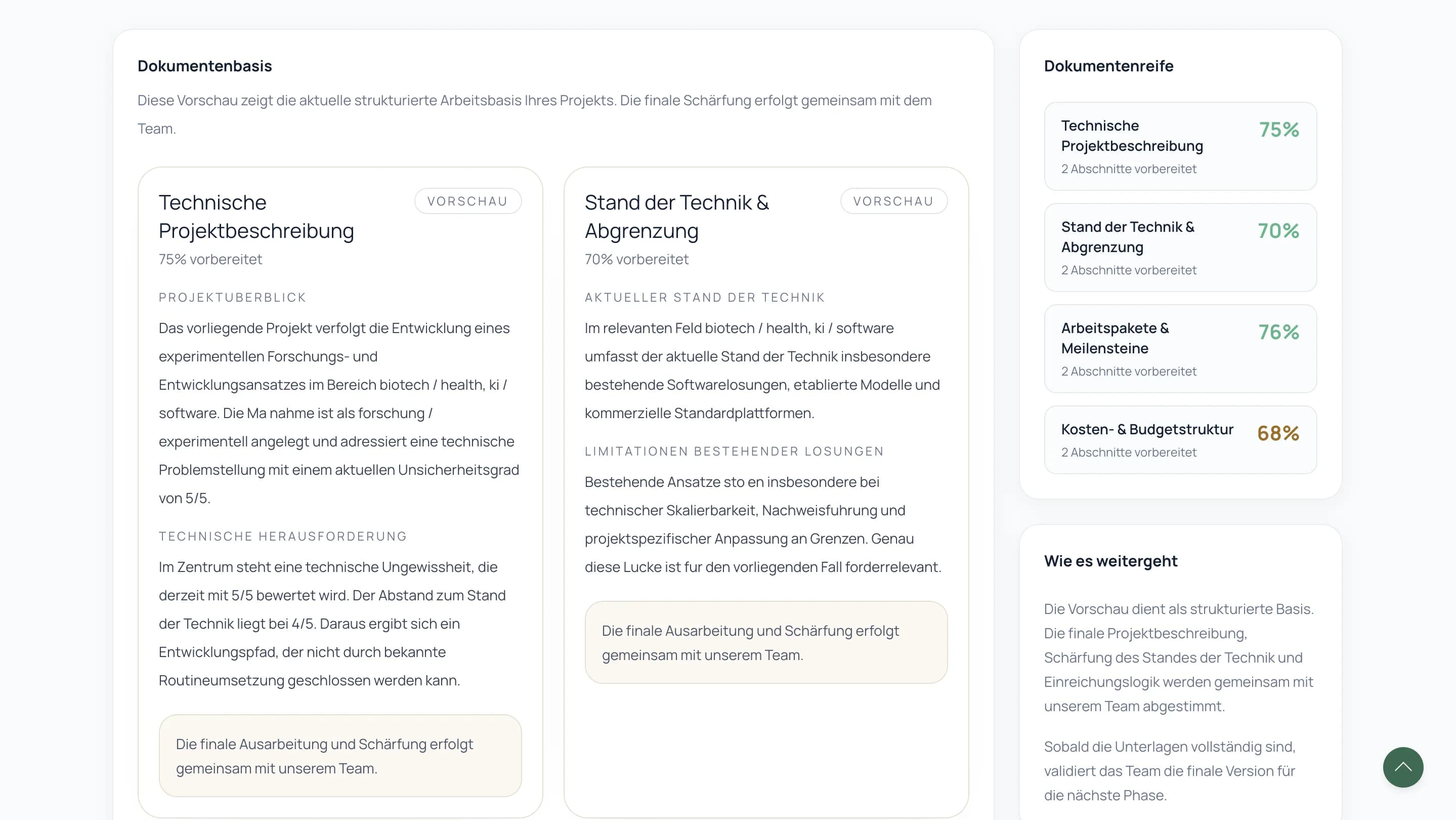Click the '75% vorbereitet' subtitle text
1456x820 pixels.
210,260
